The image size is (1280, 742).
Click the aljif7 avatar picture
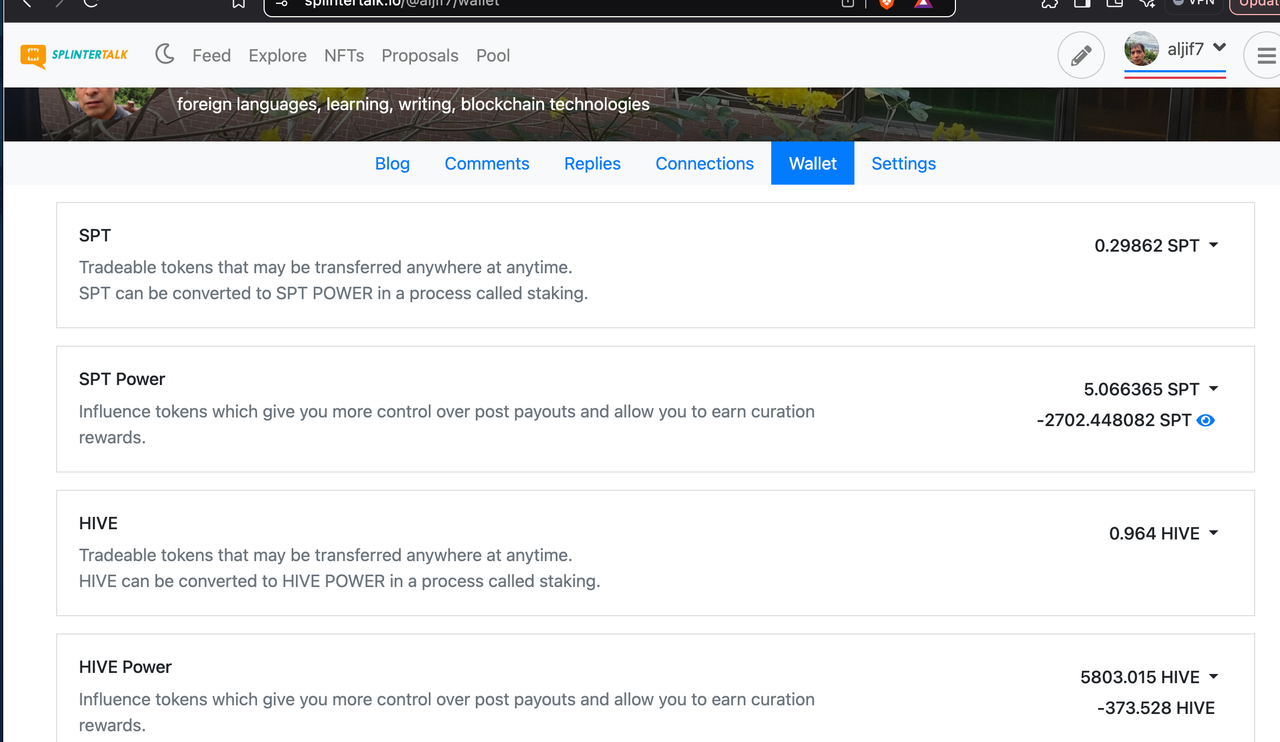[1142, 48]
